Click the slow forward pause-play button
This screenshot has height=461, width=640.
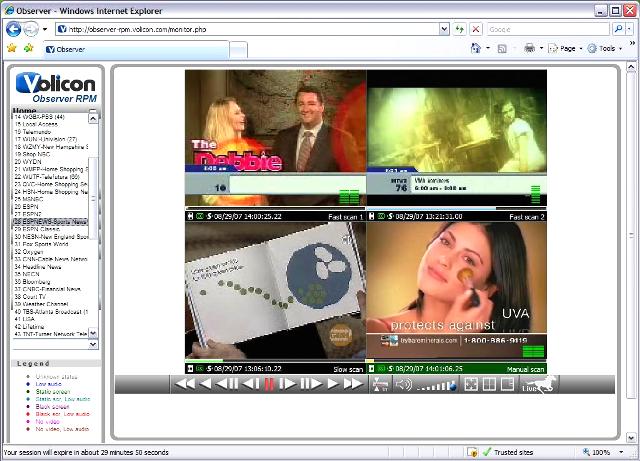coord(311,384)
